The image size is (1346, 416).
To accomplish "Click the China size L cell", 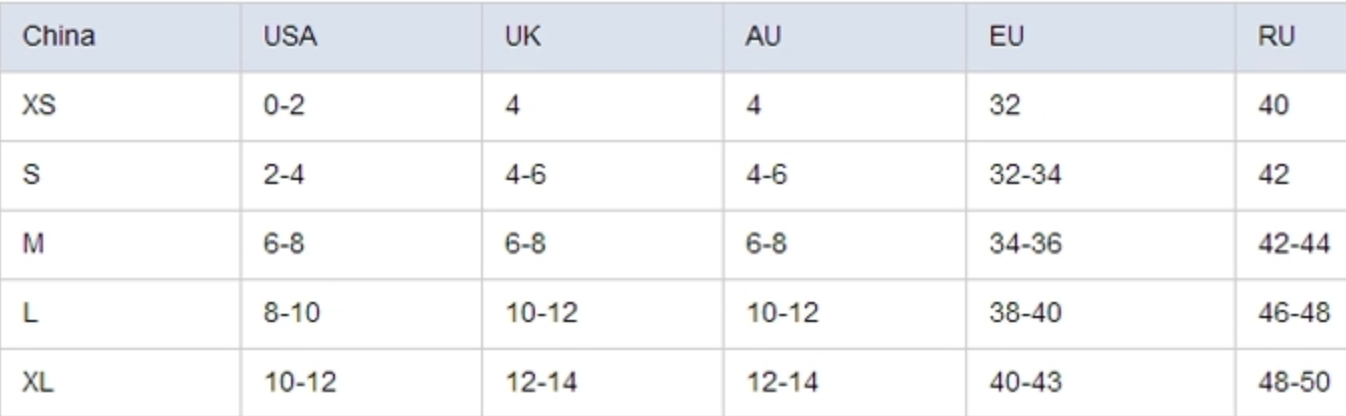I will point(120,313).
